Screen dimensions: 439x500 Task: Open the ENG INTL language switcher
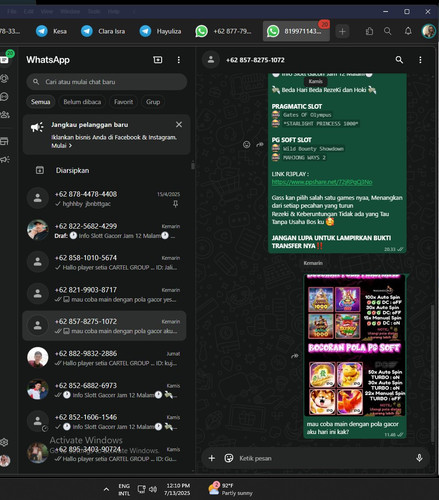(x=124, y=489)
